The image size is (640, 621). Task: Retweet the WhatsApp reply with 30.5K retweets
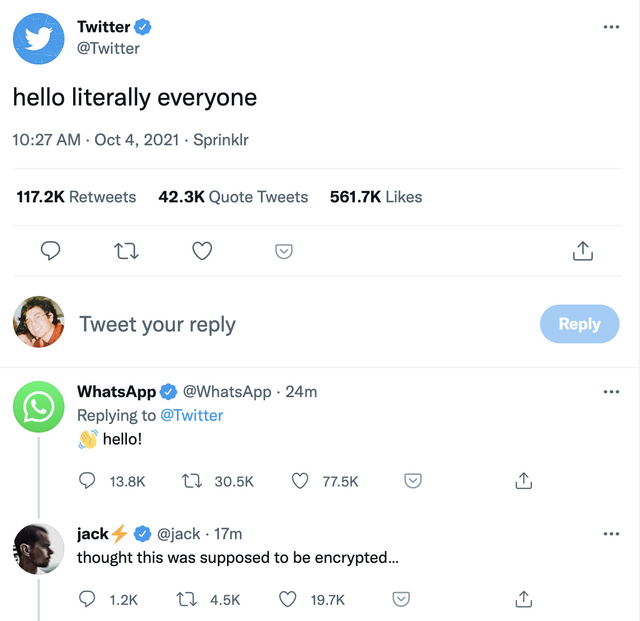coord(189,481)
